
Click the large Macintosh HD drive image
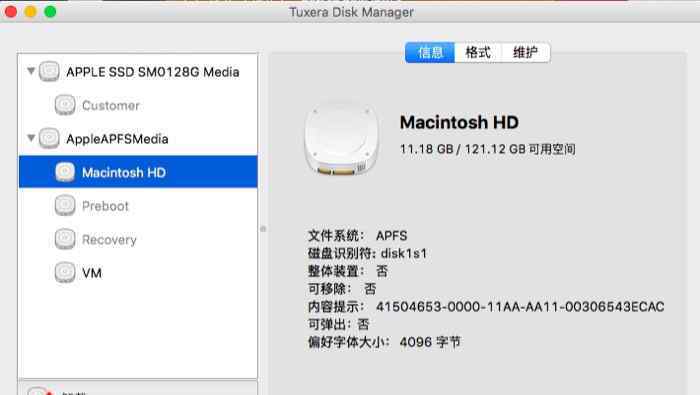click(342, 139)
